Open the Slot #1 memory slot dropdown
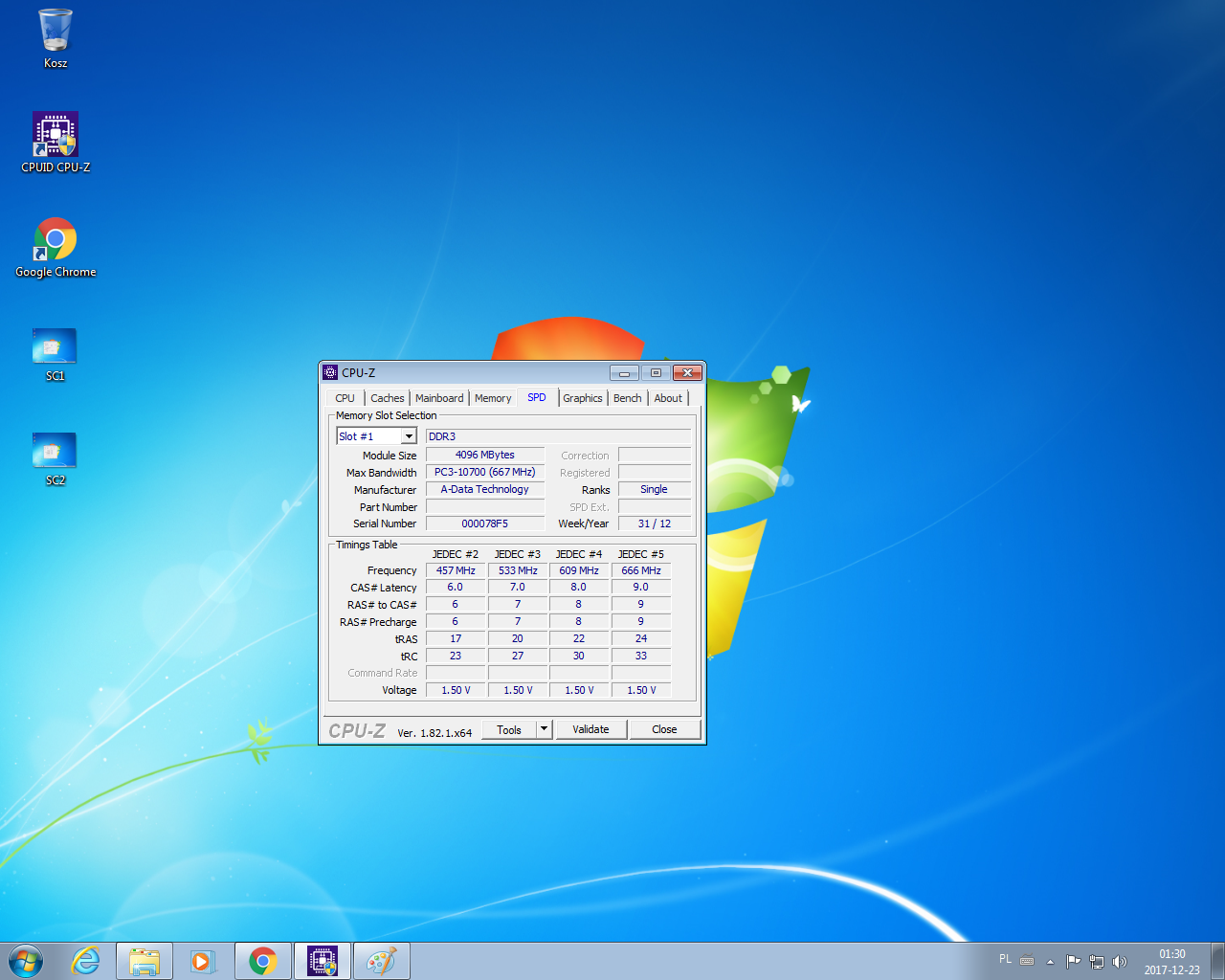The height and width of the screenshot is (980, 1225). pyautogui.click(x=376, y=436)
